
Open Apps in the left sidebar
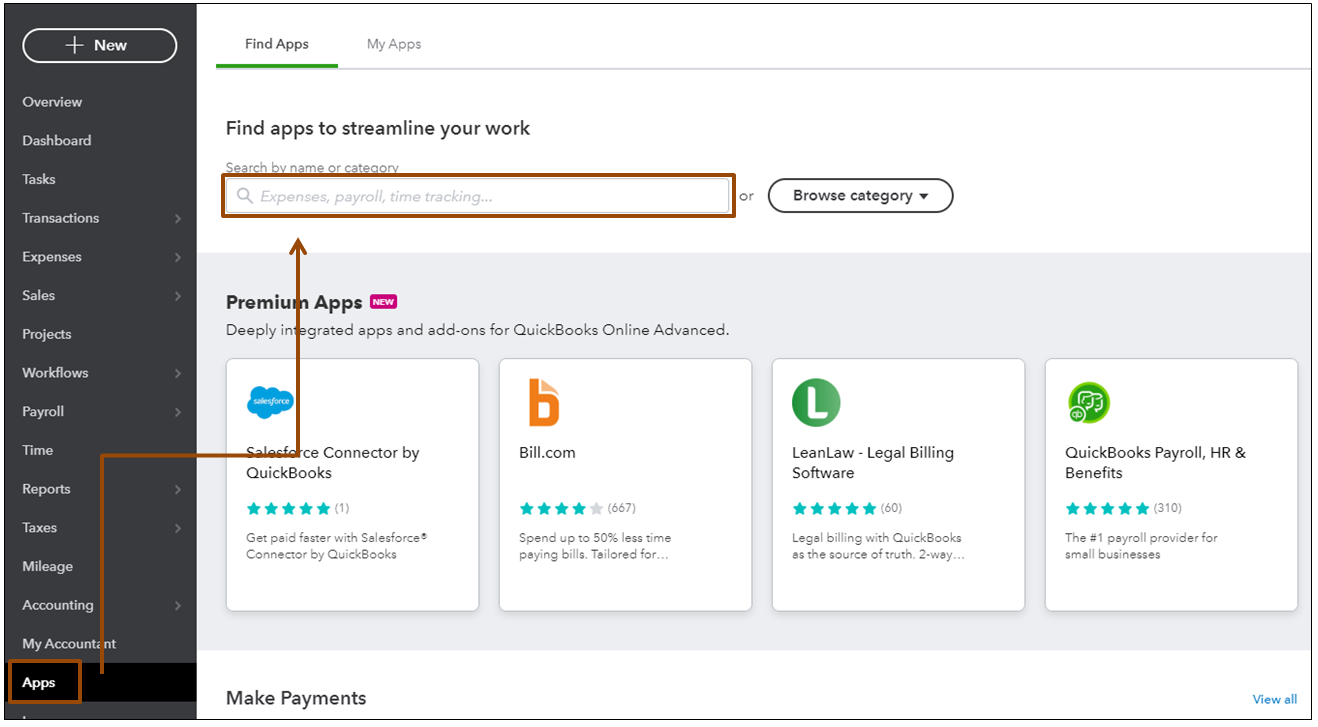[x=39, y=682]
